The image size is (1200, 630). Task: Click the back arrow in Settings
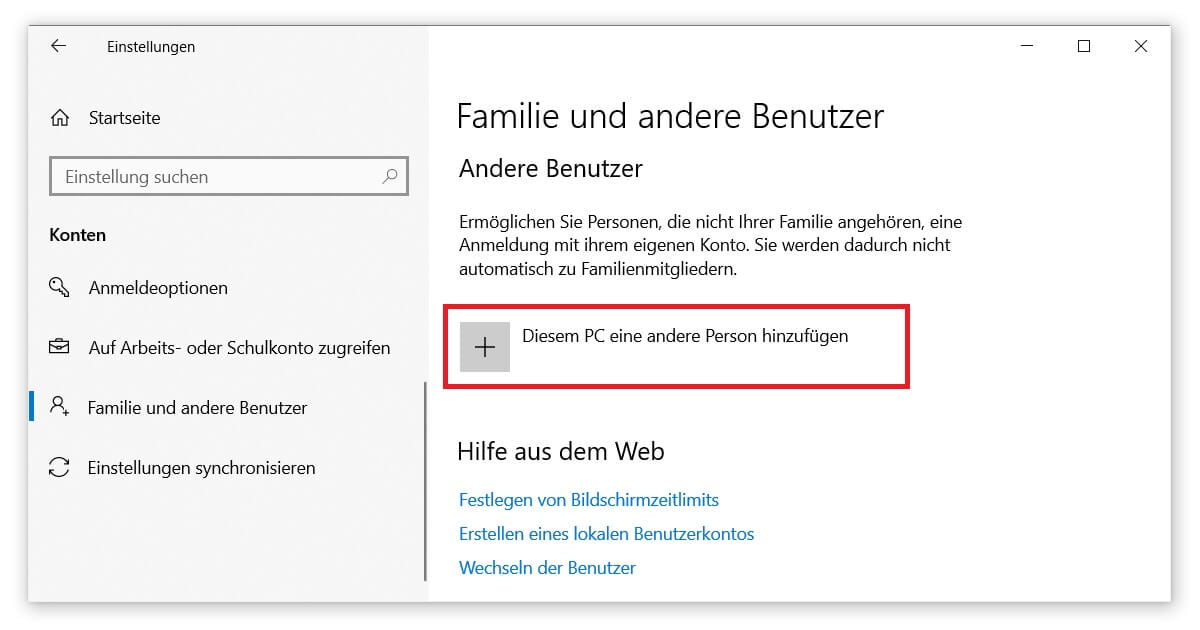(x=57, y=46)
